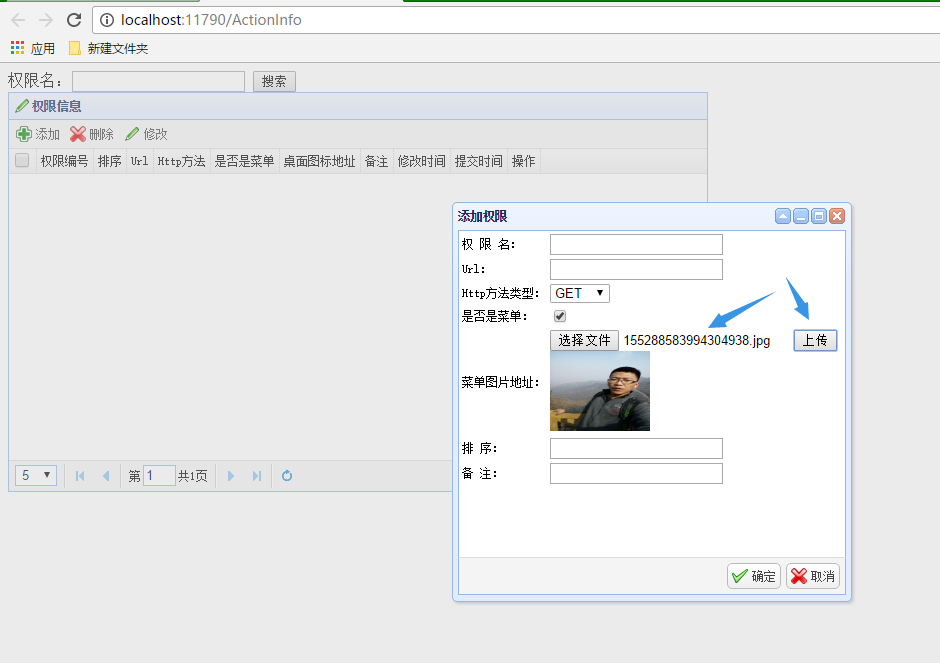940x663 pixels.
Task: Click the 修改 toolbar button
Action: pyautogui.click(x=146, y=134)
